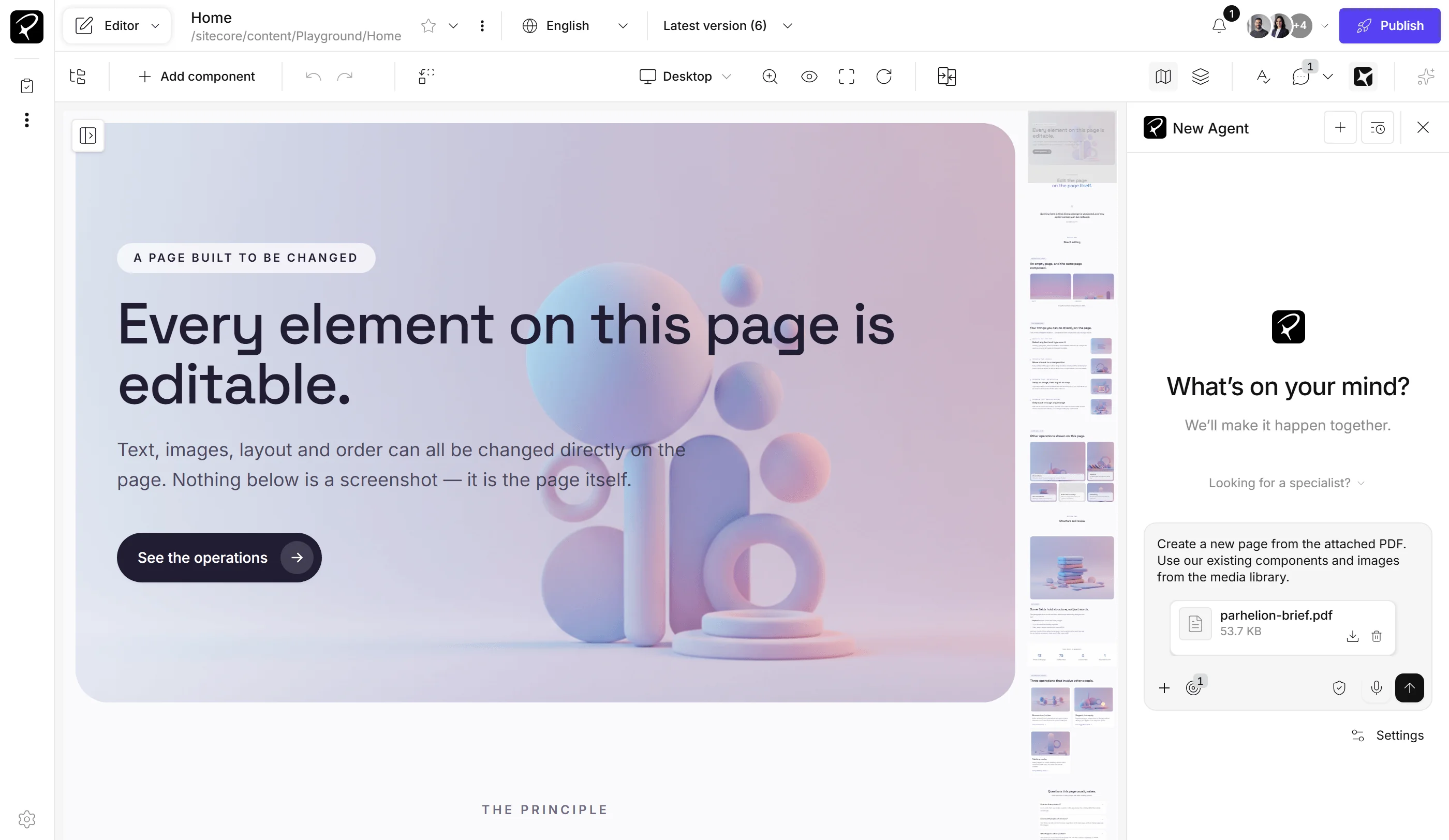Favorite the Home page with star
Viewport: 1449px width, 840px height.
pos(428,26)
